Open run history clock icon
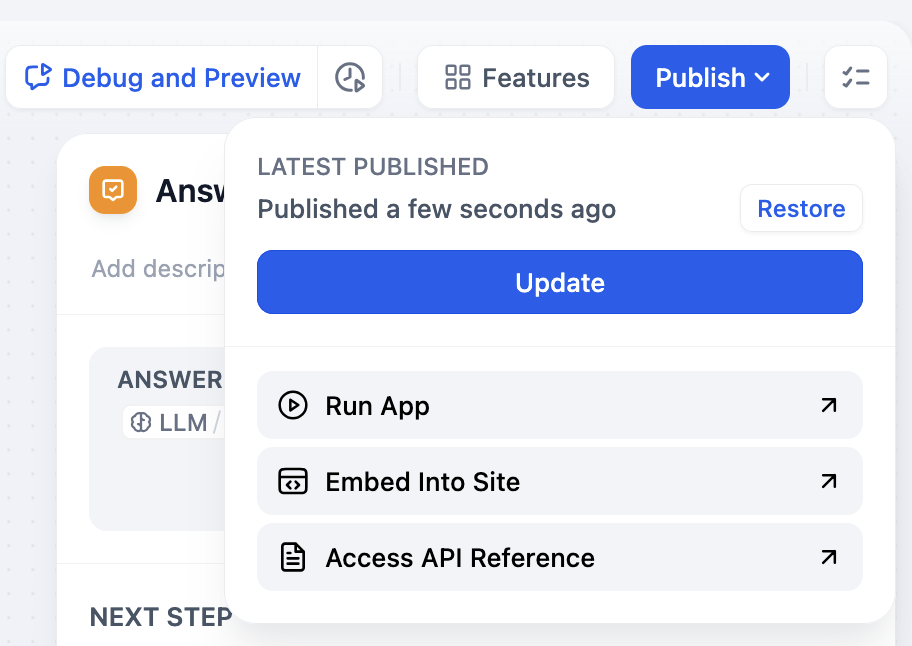 (350, 77)
